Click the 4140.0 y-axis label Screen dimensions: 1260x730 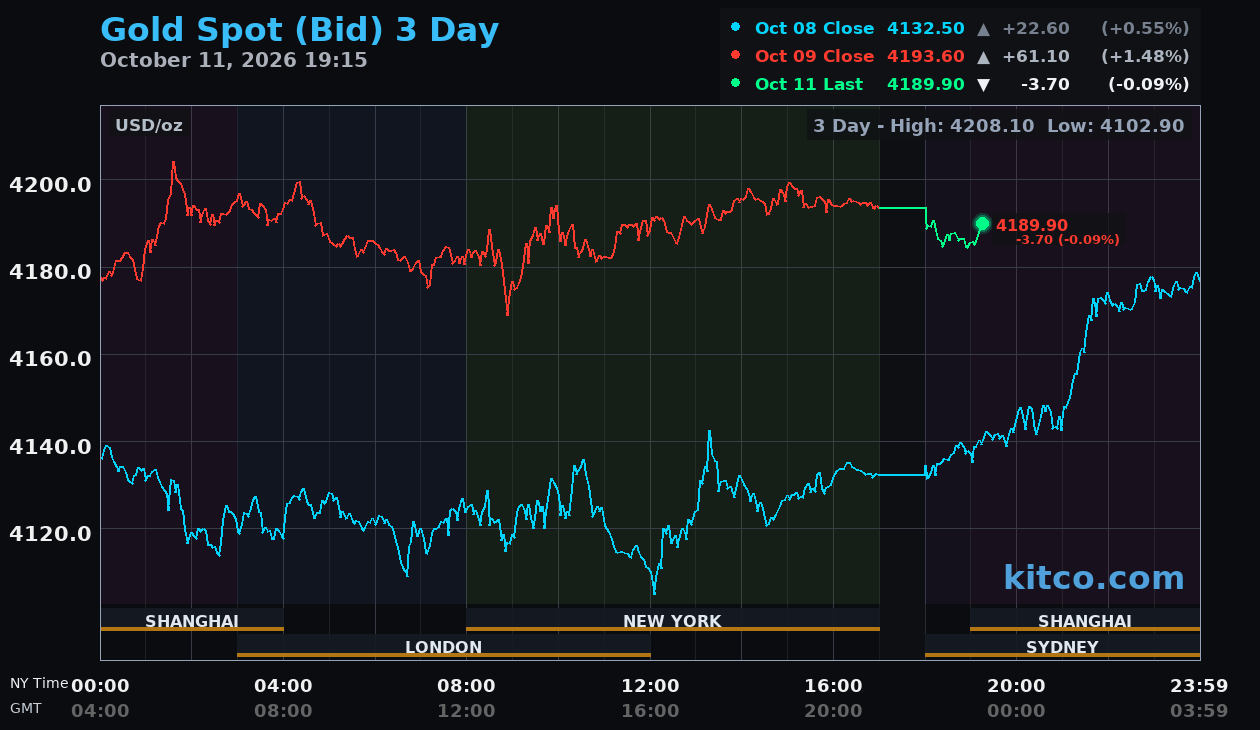[x=50, y=446]
